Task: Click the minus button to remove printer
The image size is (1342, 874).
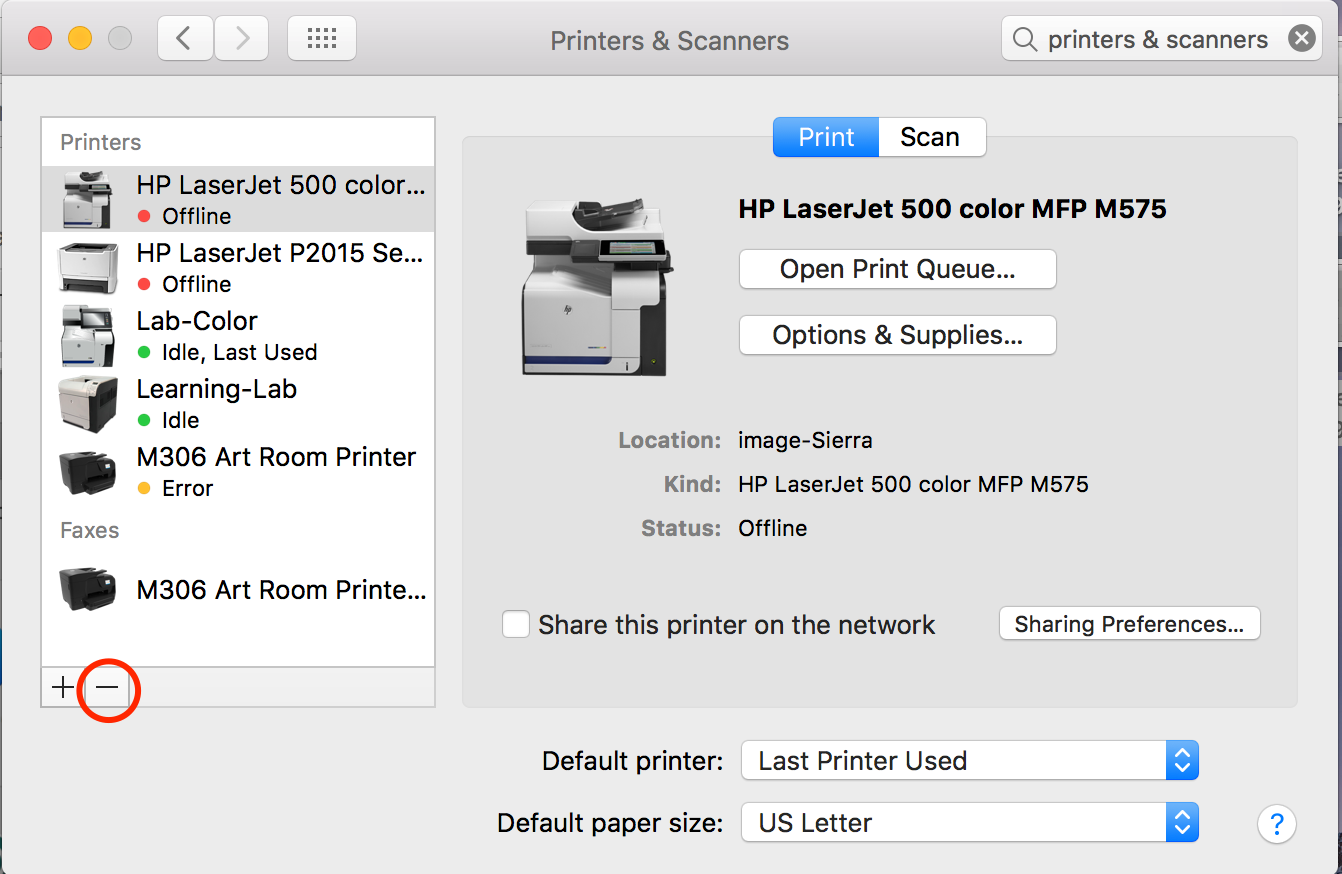Action: (107, 688)
